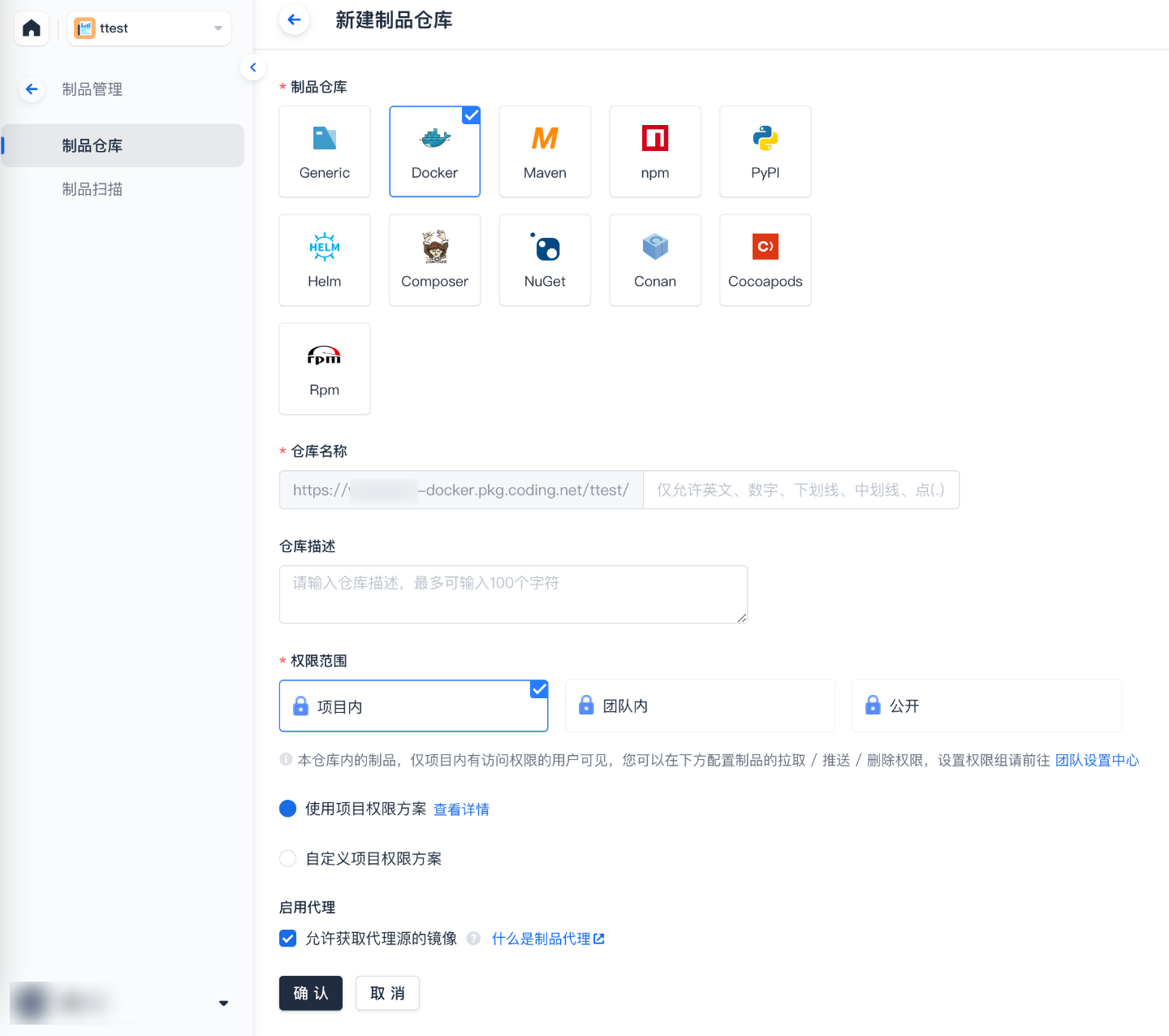Click the repository URL prefix text
Viewport: 1169px width, 1036px height.
click(x=461, y=490)
